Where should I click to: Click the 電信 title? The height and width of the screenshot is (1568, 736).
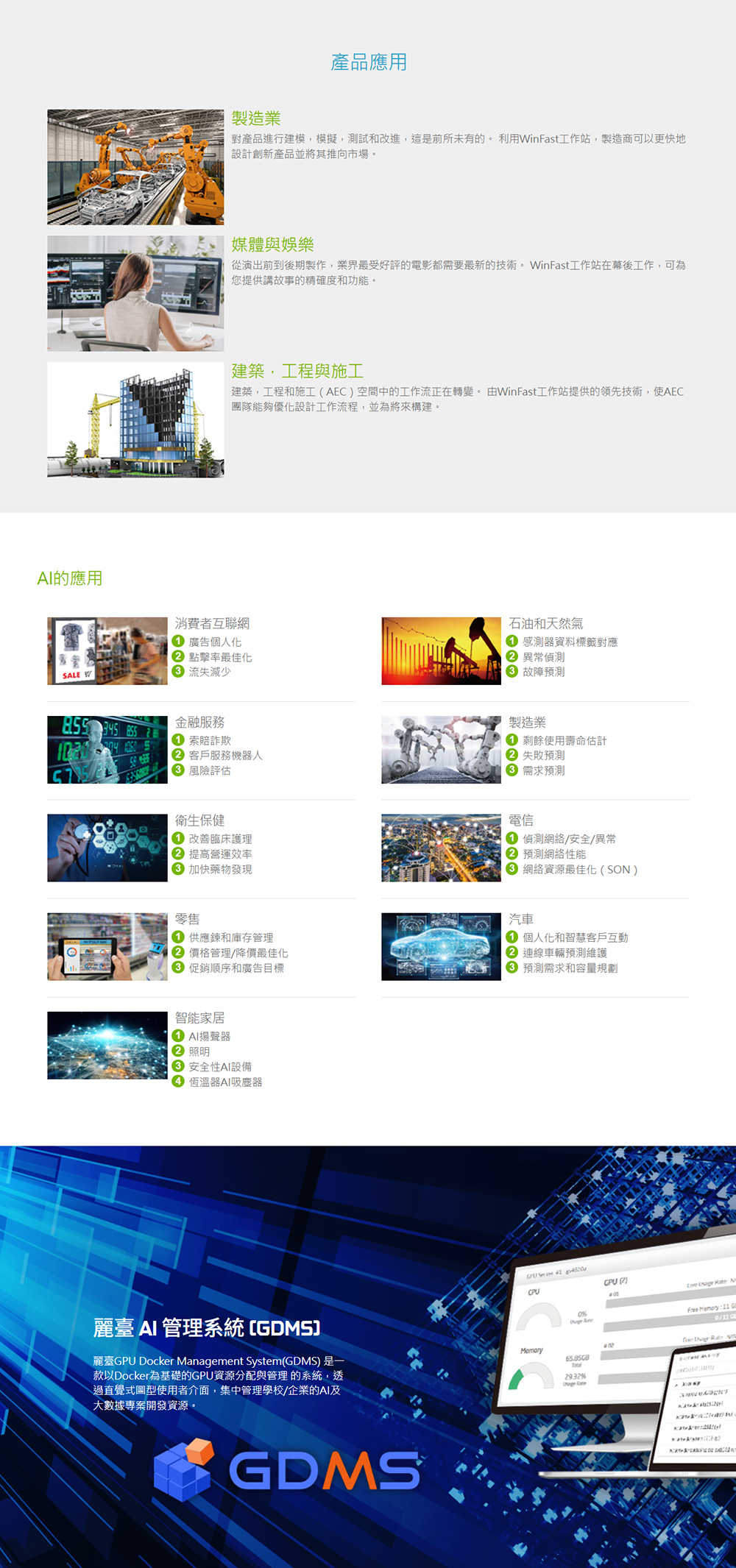pos(521,820)
